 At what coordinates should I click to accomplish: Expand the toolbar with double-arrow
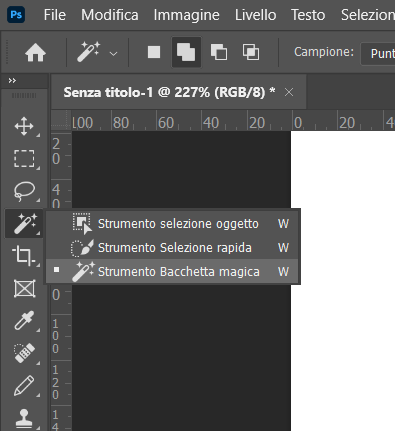[12, 81]
